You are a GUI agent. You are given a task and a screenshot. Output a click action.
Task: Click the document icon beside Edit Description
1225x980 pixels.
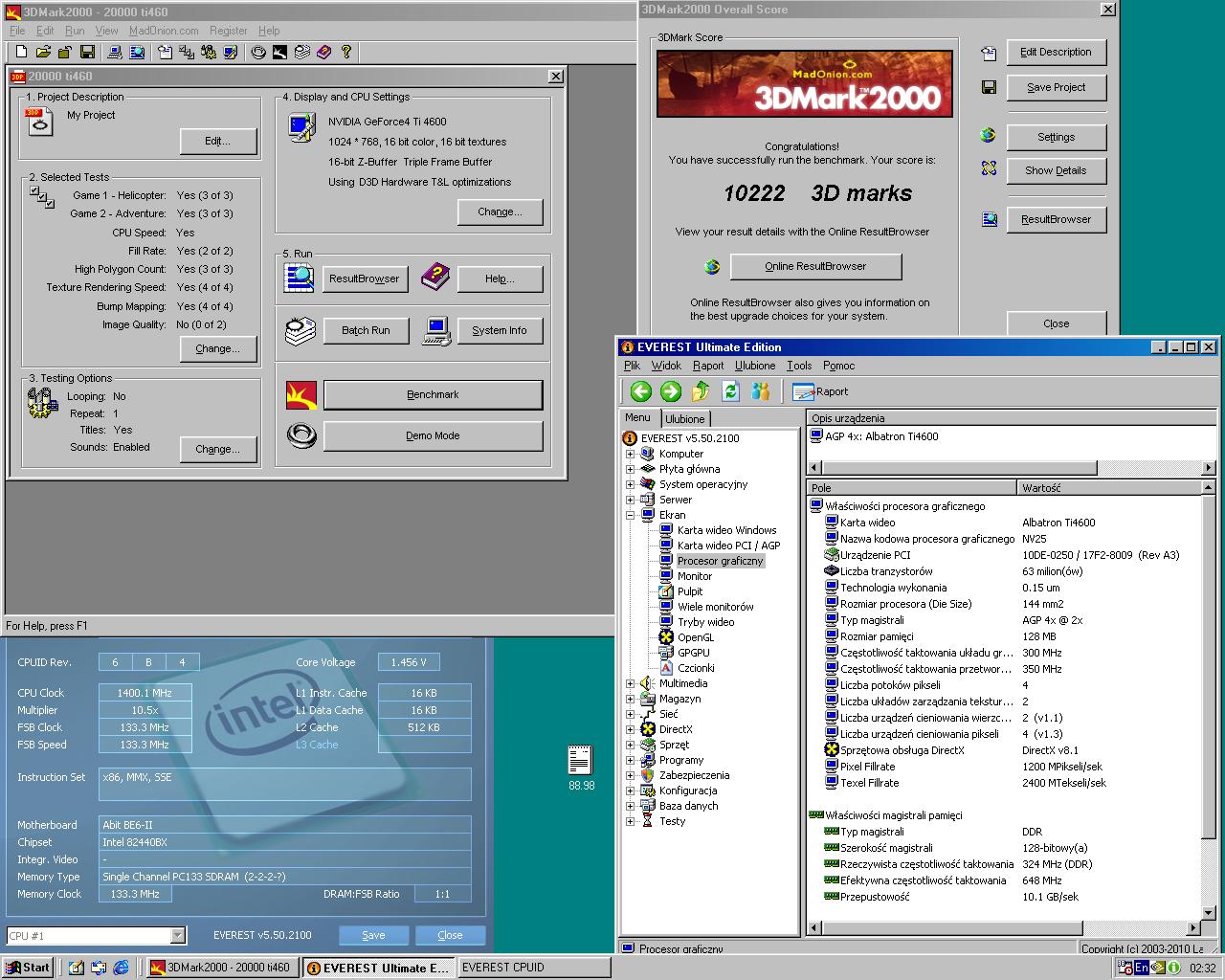pyautogui.click(x=989, y=53)
